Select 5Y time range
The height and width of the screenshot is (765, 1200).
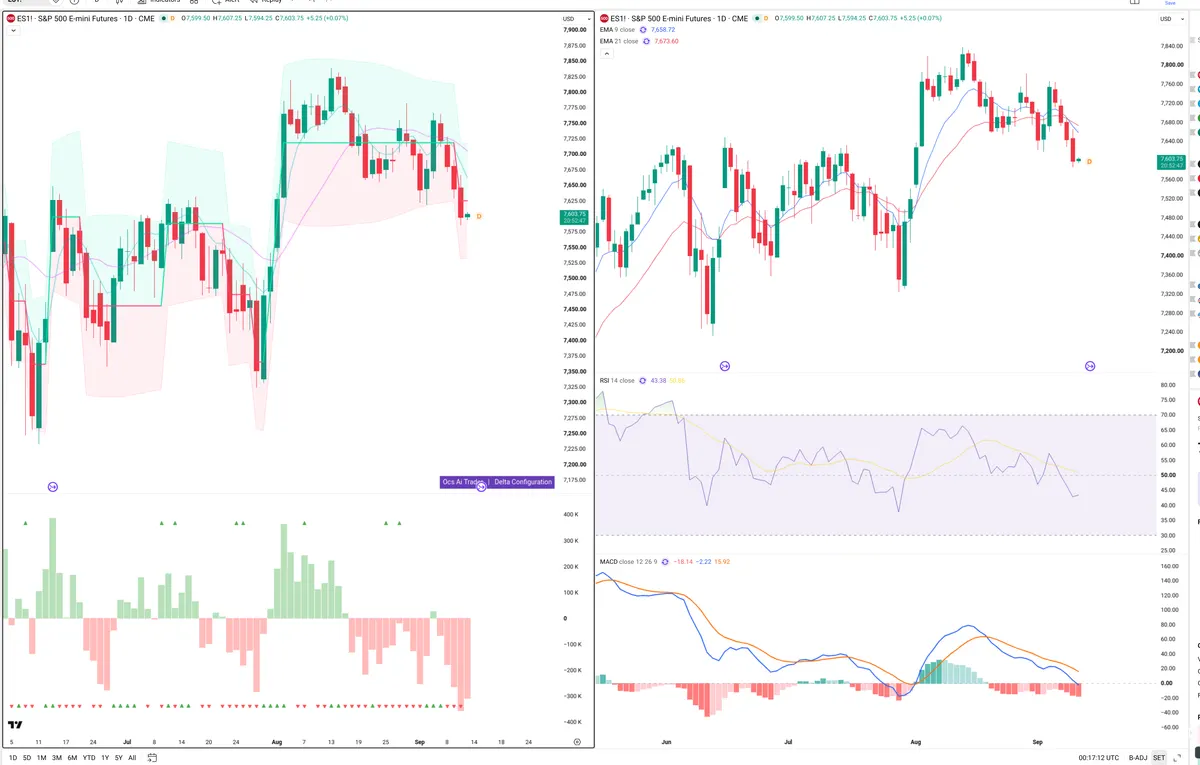point(119,758)
